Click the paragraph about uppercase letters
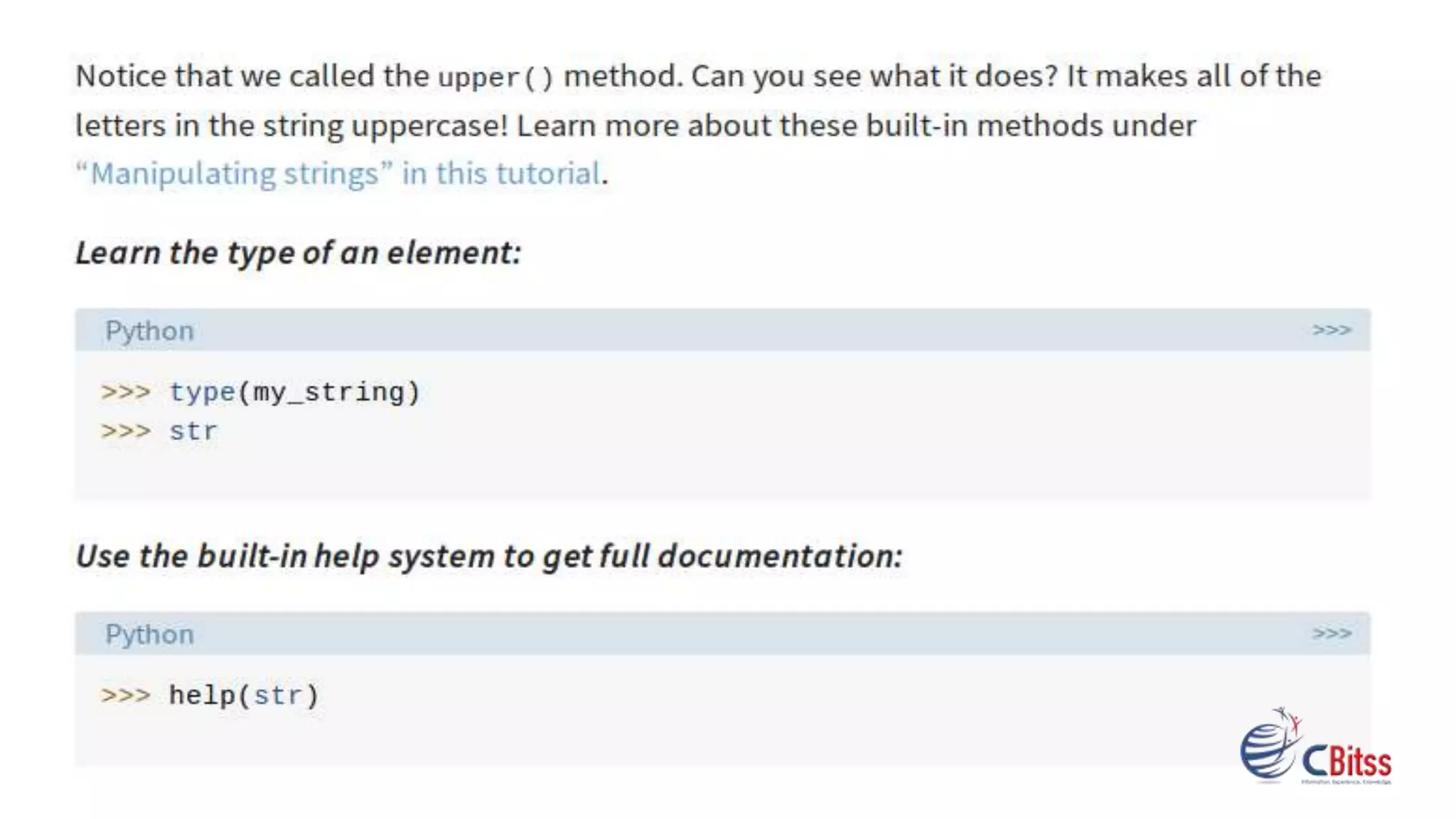Image resolution: width=1456 pixels, height=819 pixels. pyautogui.click(x=698, y=124)
